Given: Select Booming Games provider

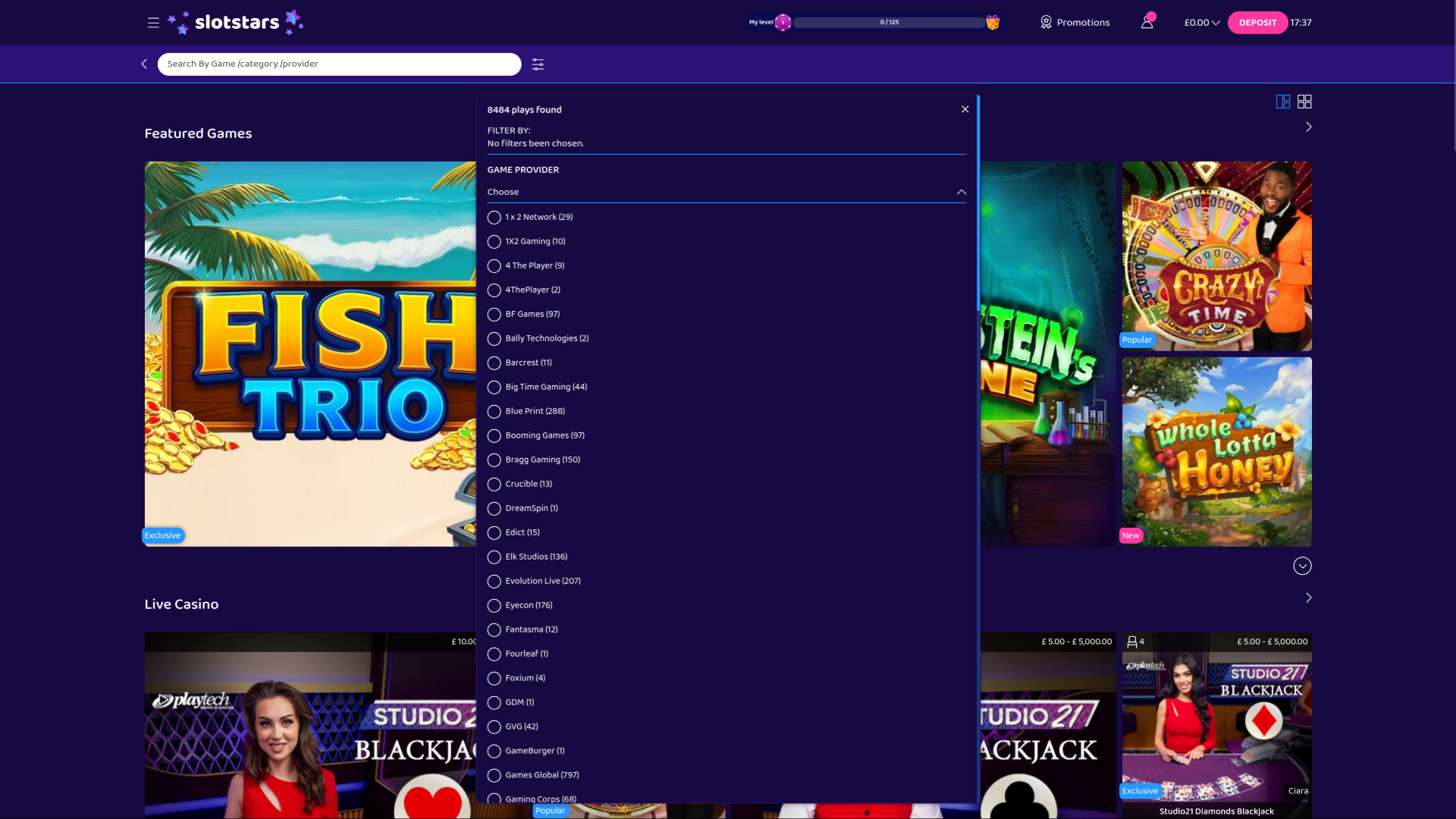Looking at the screenshot, I should pos(536,436).
